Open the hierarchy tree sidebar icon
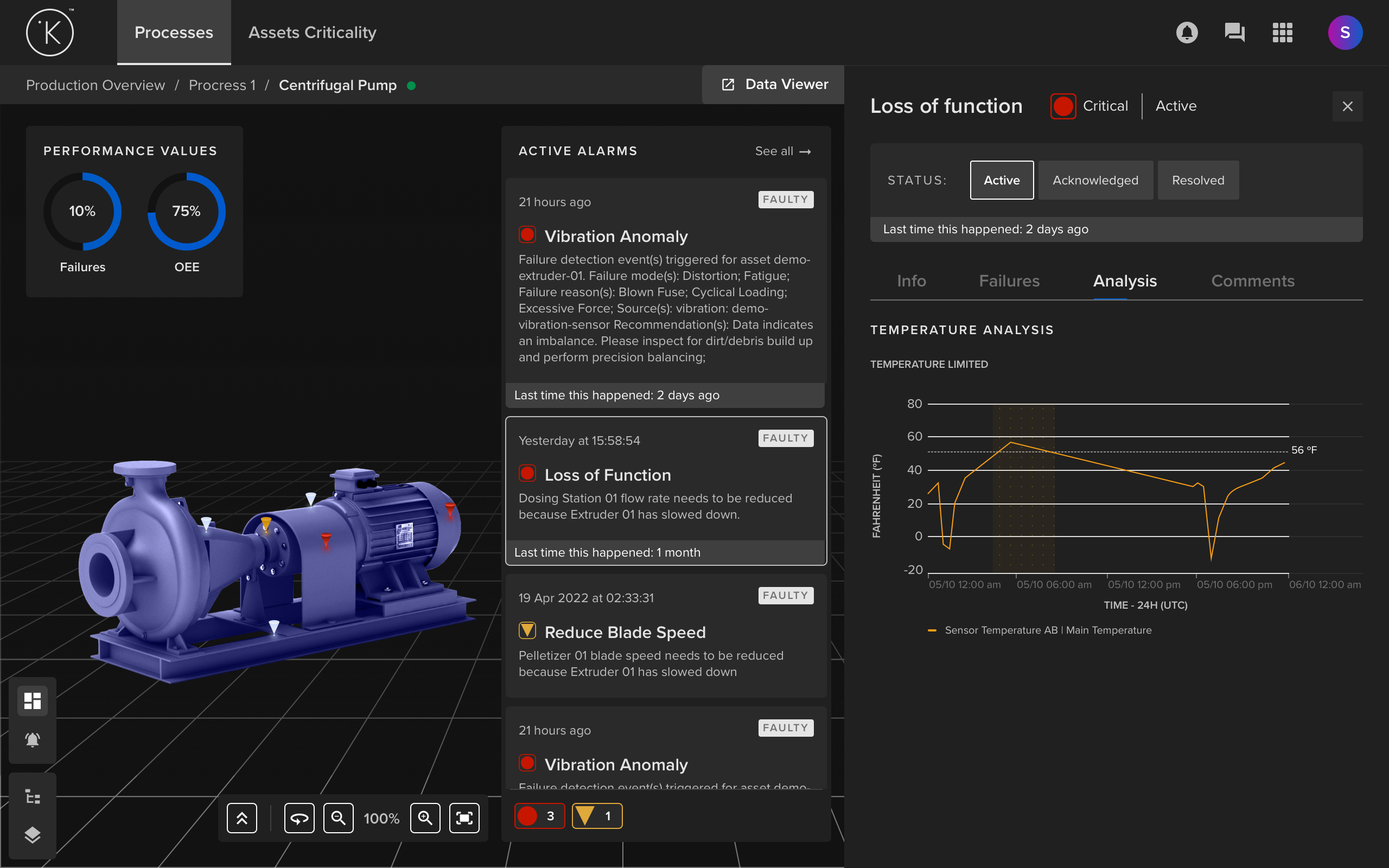The image size is (1389, 868). [x=33, y=796]
